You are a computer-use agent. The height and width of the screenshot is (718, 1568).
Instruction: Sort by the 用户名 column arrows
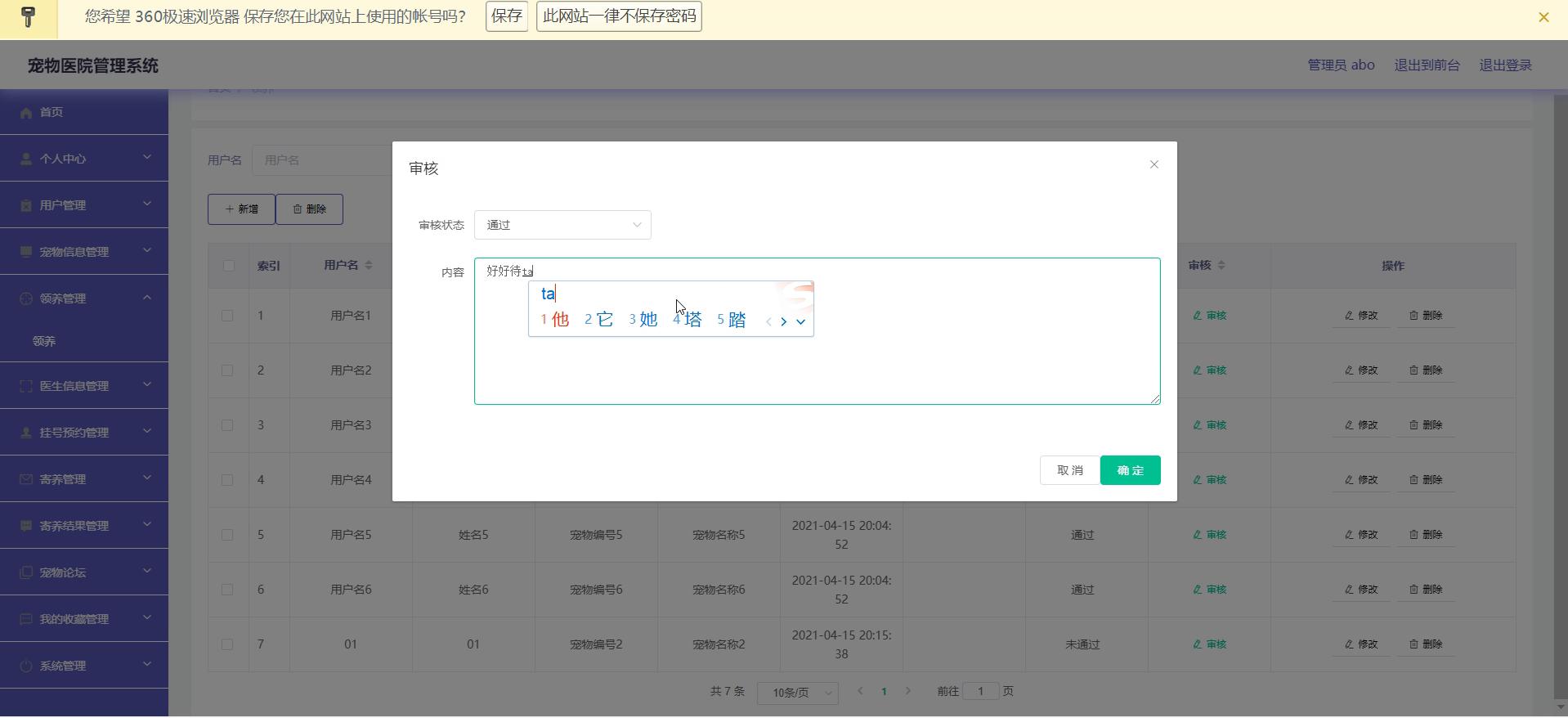coord(369,265)
